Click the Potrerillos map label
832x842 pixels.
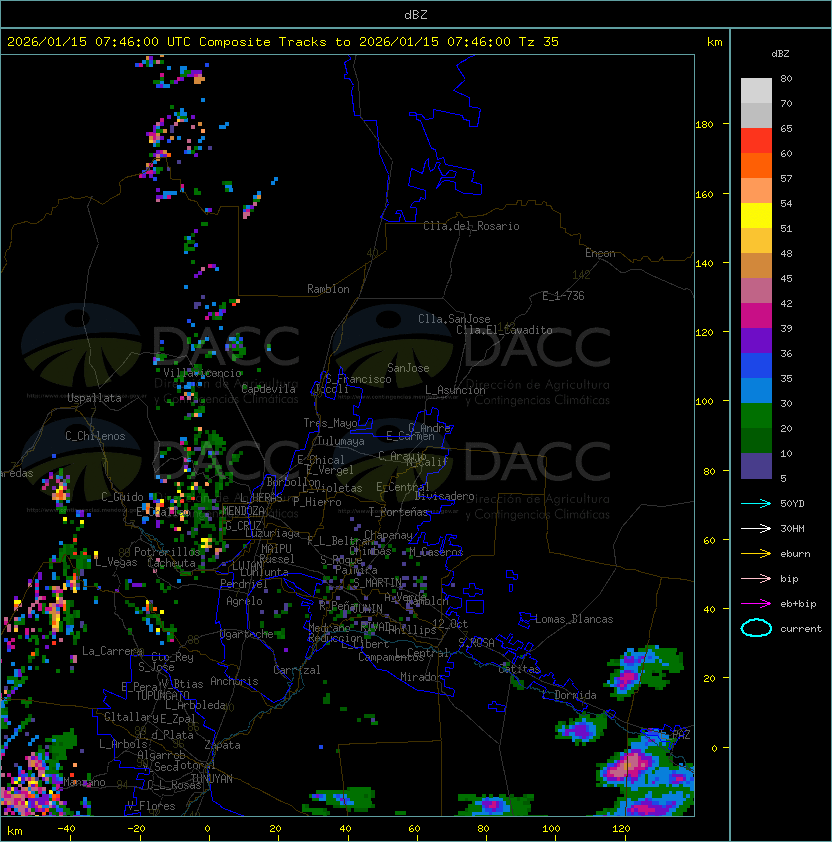point(167,551)
